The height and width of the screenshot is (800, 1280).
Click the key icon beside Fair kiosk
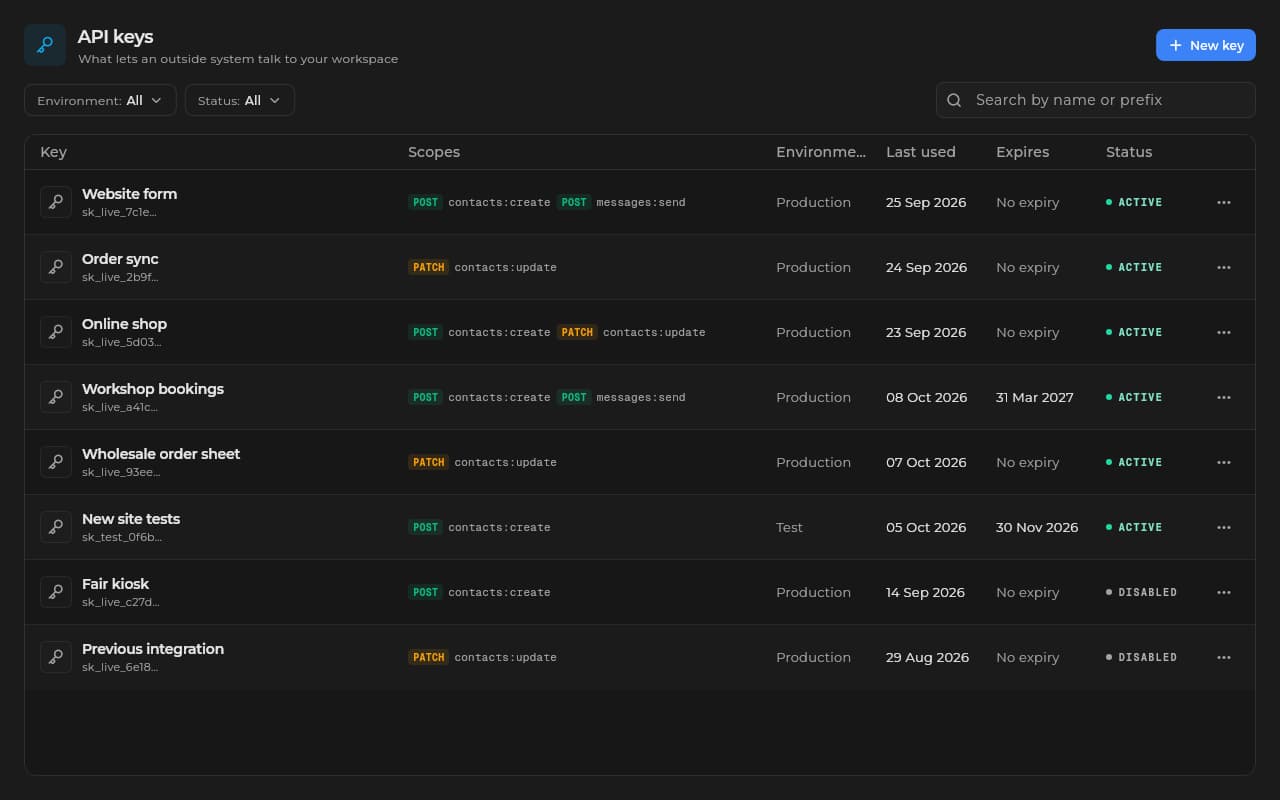[56, 592]
